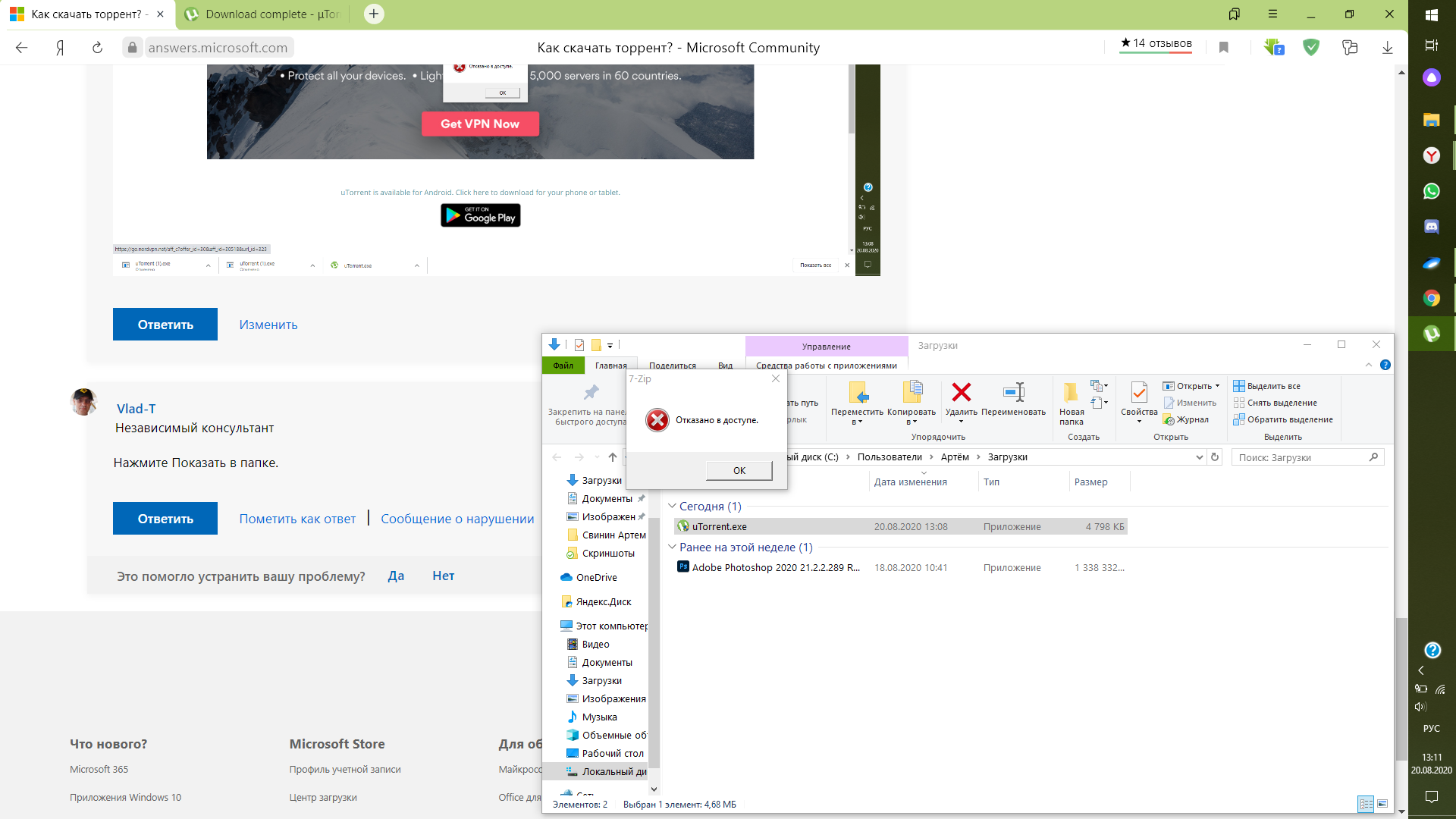Click OK in the 7-Zip dialog
Viewport: 1456px width, 819px height.
click(x=739, y=470)
